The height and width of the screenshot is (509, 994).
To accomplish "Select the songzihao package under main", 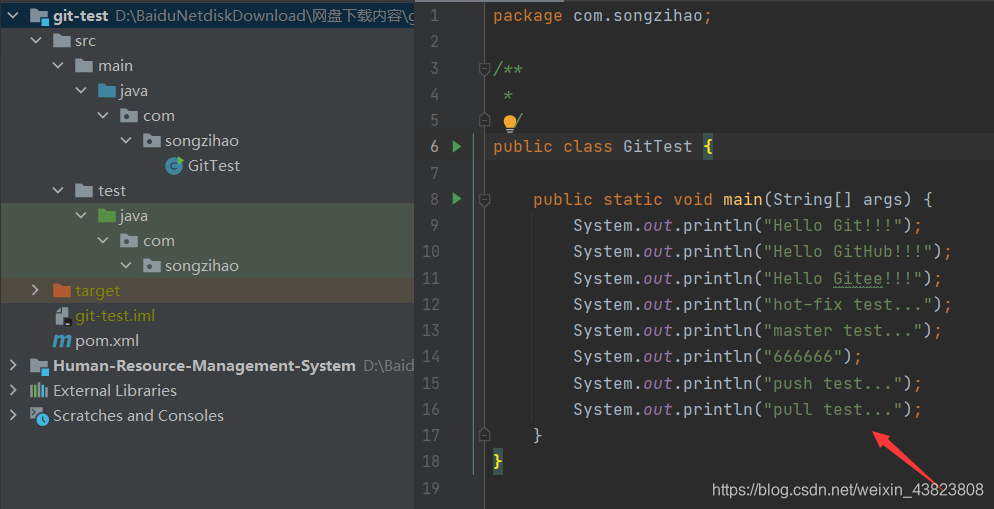I will [x=201, y=141].
